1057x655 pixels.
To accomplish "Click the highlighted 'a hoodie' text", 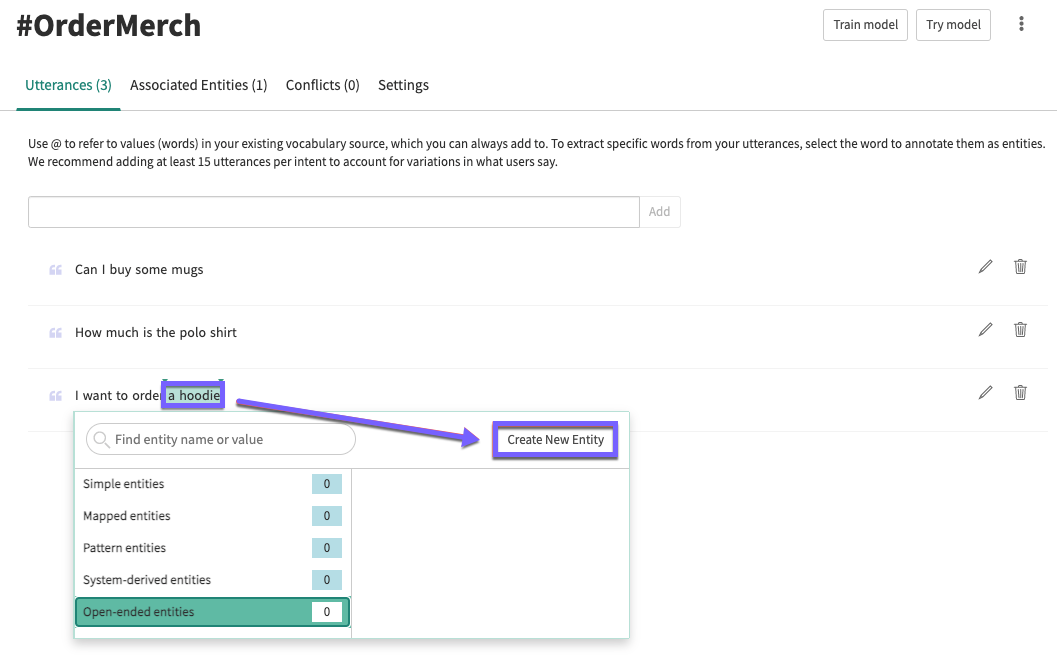I will (193, 396).
